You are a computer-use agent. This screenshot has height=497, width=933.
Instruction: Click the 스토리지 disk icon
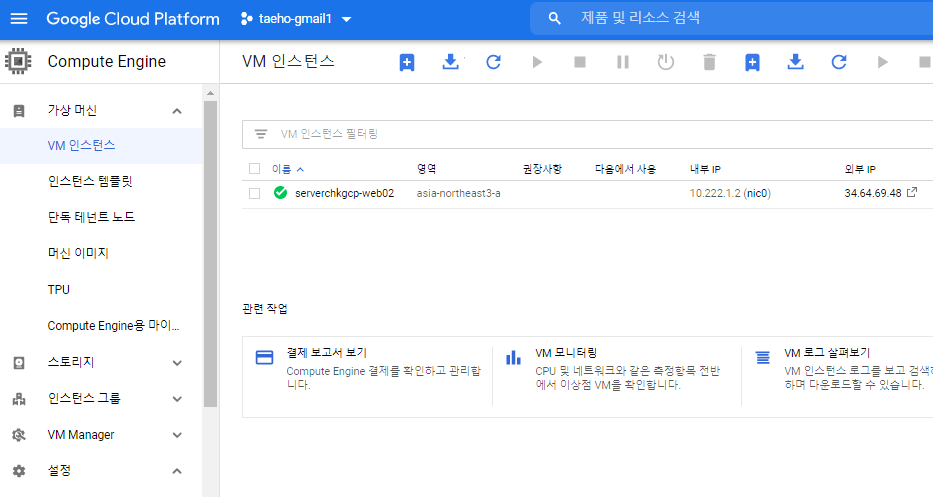[x=19, y=363]
